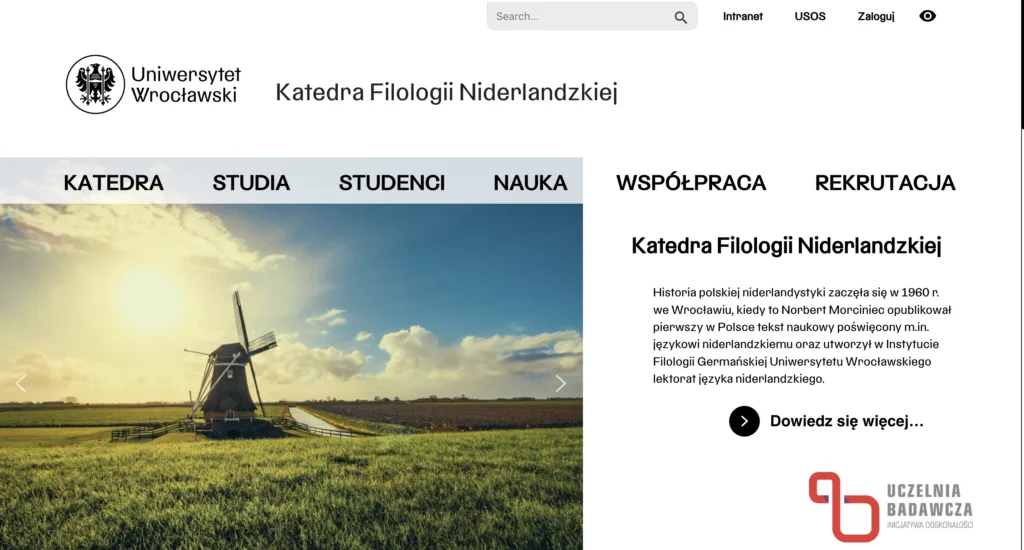This screenshot has width=1024, height=550.
Task: Expand the STUDIA menu
Action: [251, 183]
